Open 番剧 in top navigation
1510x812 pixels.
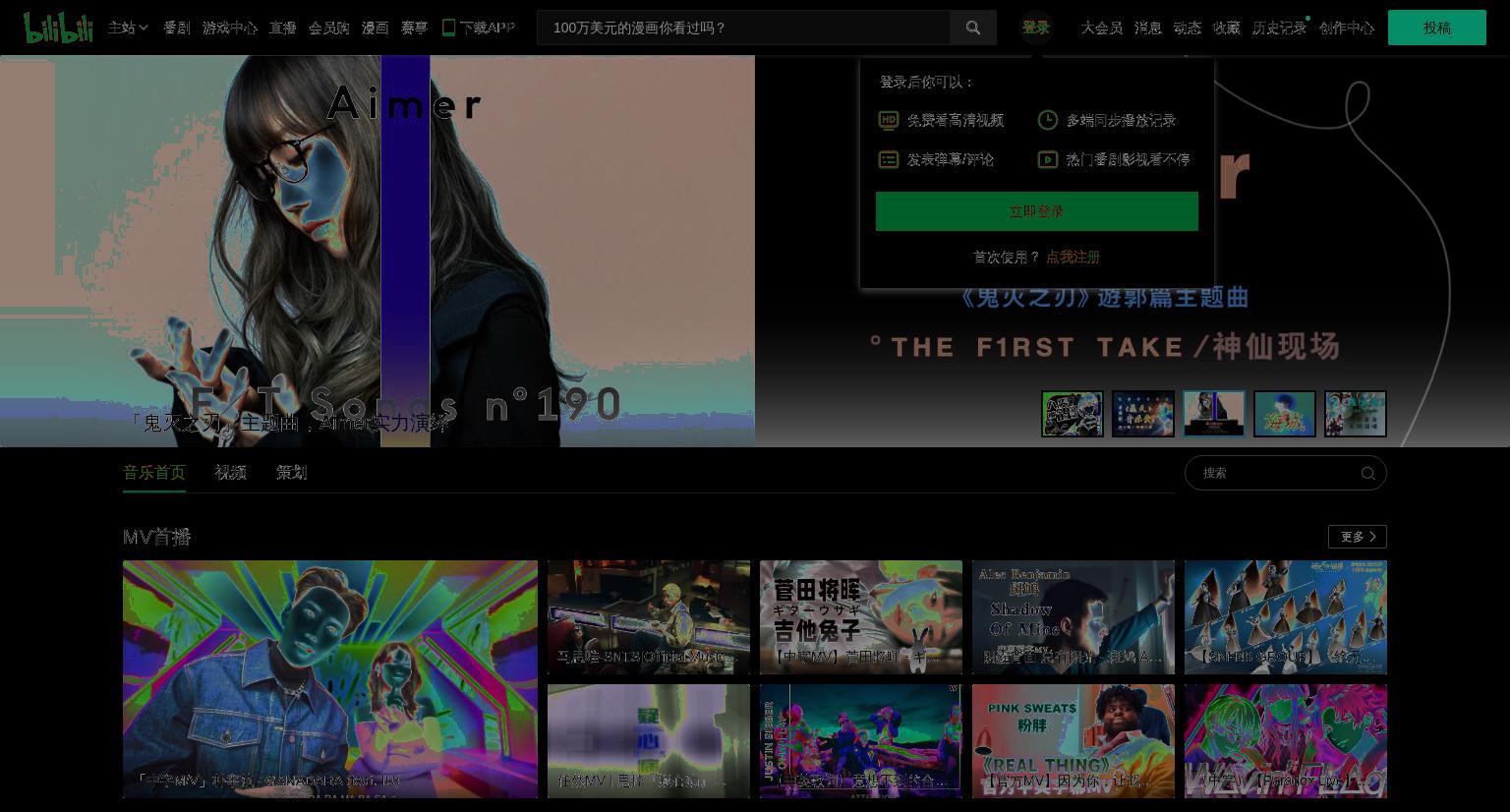point(177,28)
